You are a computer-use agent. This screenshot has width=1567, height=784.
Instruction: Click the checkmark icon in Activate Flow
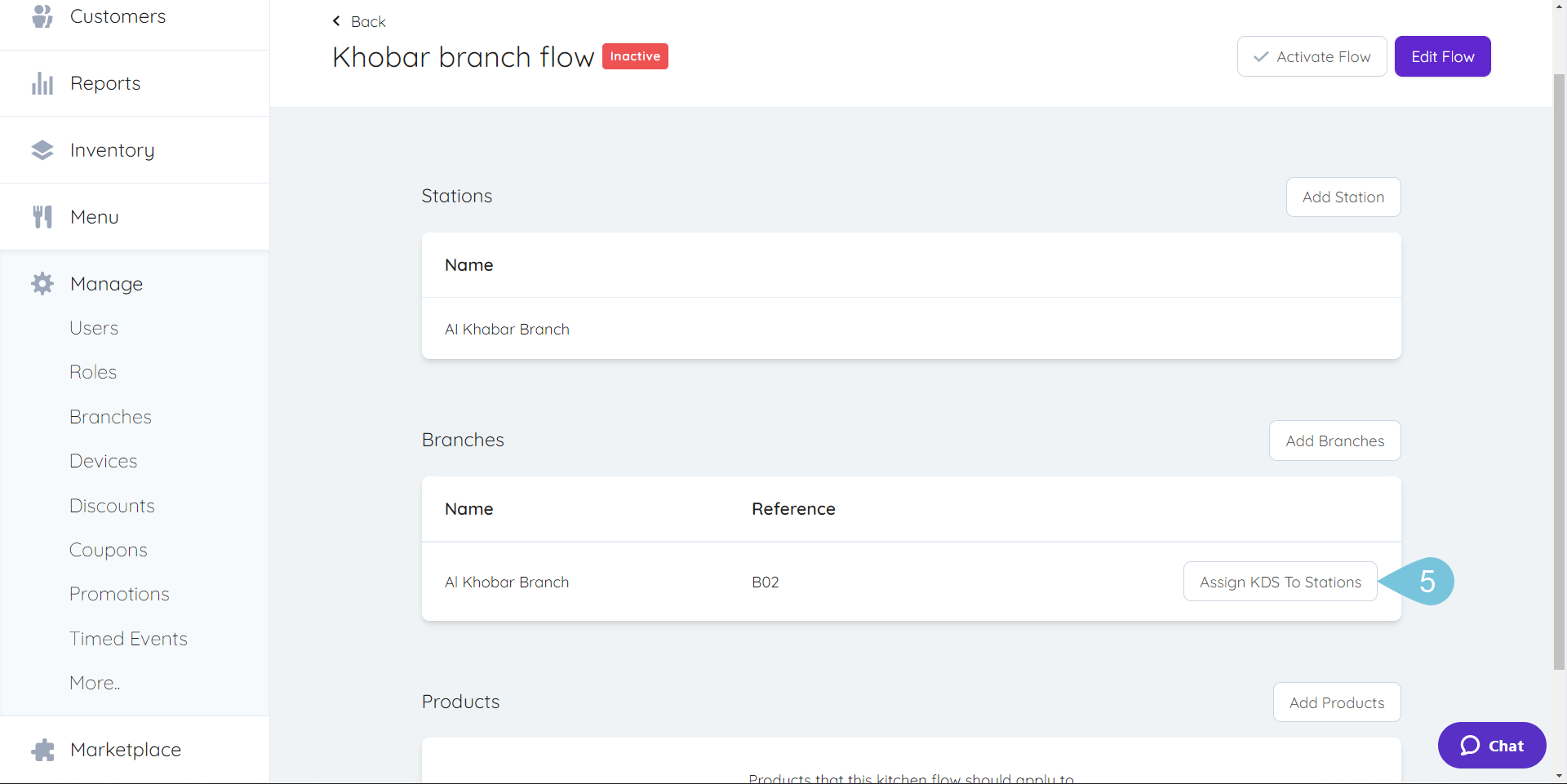tap(1261, 57)
